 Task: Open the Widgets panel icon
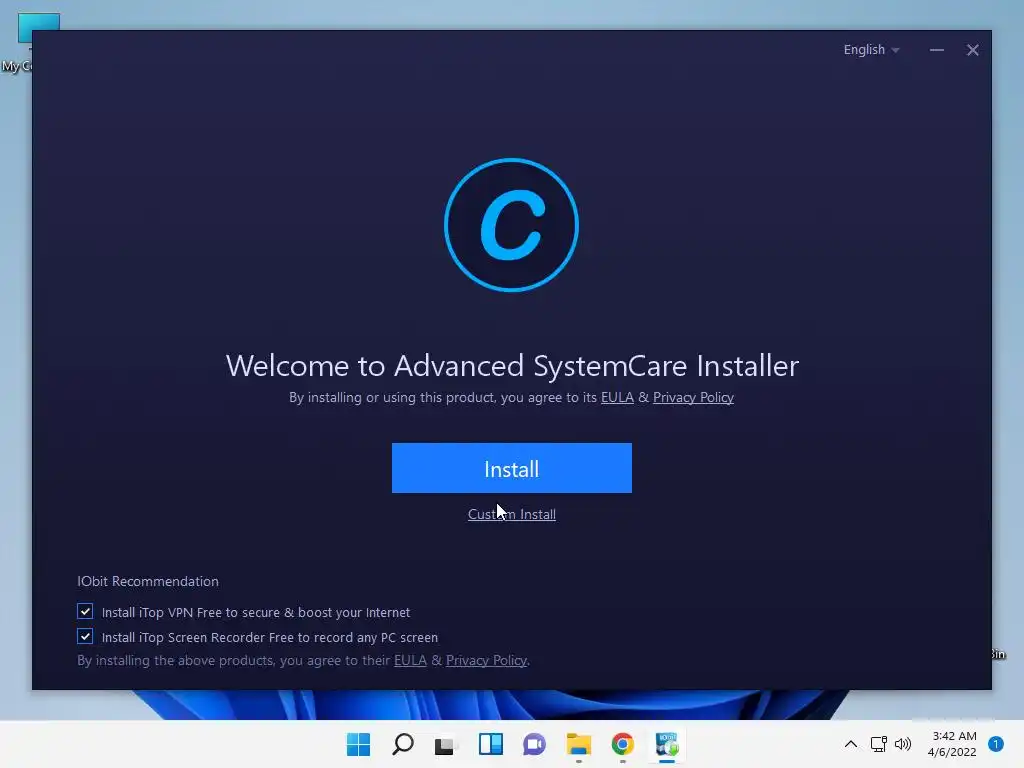click(490, 744)
